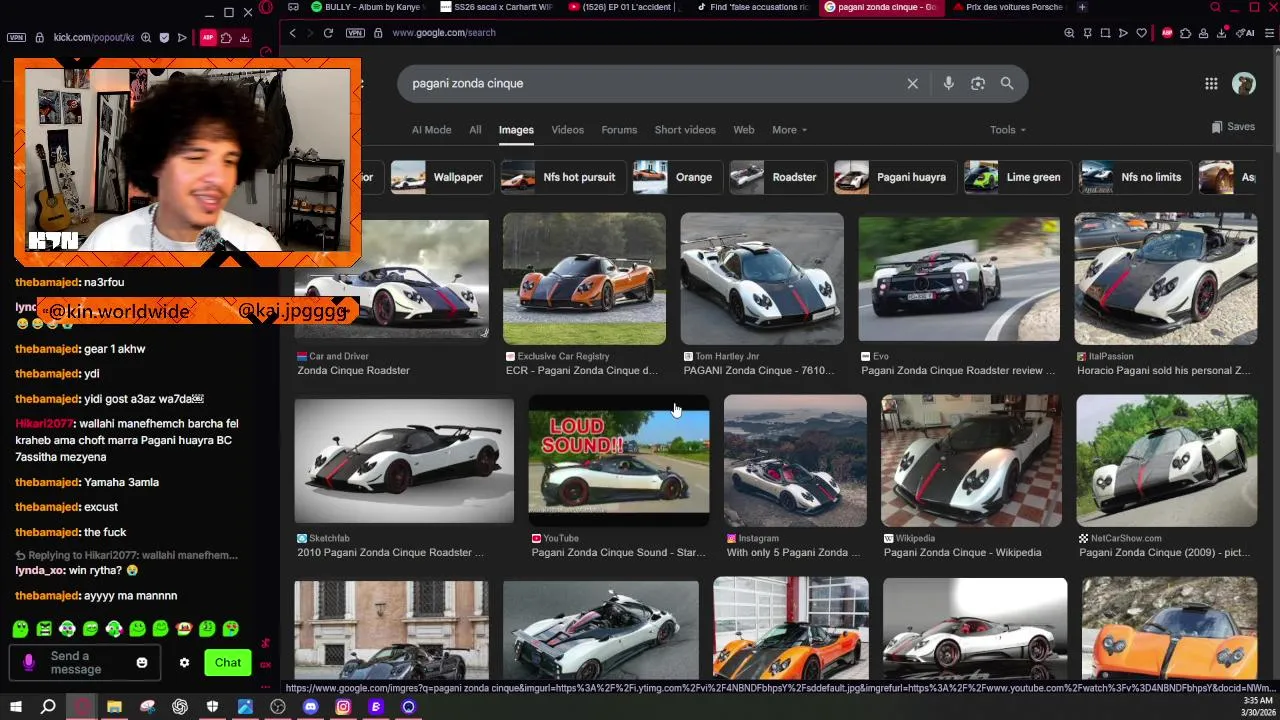The image size is (1280, 720).
Task: Expand the More search filter dropdown
Action: tap(789, 130)
